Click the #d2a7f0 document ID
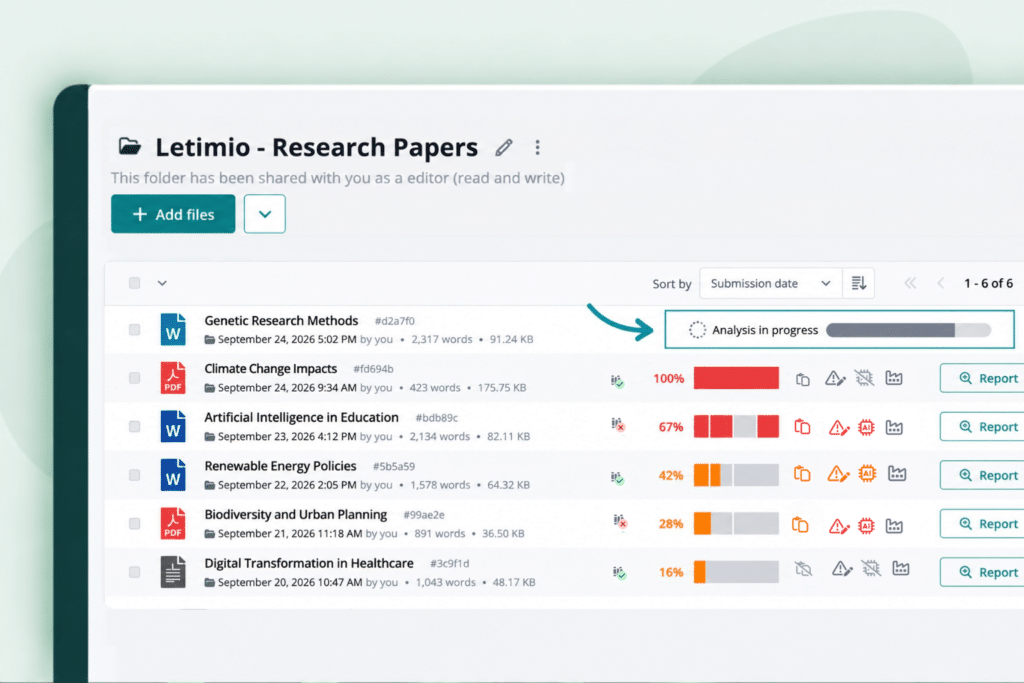1024x683 pixels. 394,321
